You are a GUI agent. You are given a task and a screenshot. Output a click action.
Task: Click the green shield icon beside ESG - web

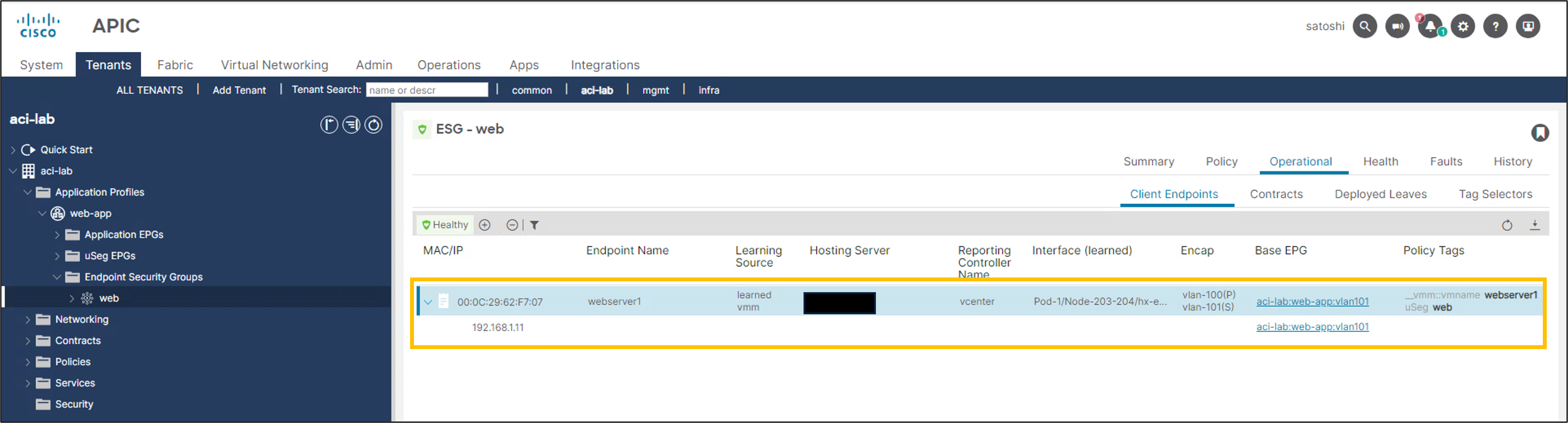click(422, 130)
